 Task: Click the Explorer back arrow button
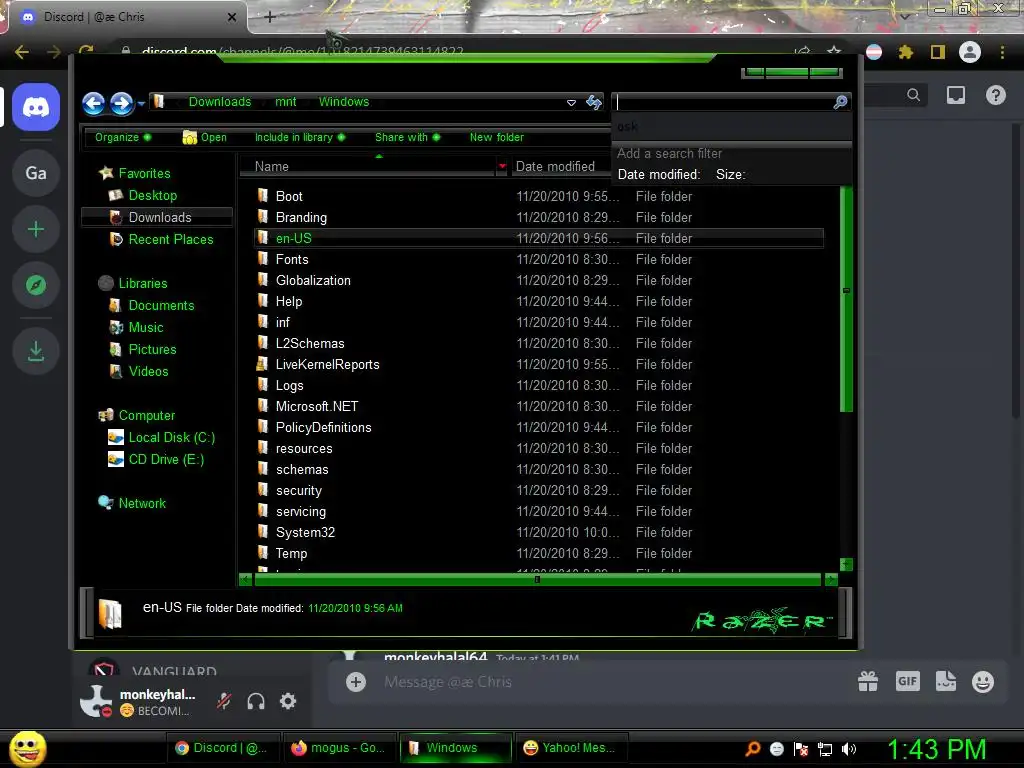pos(93,103)
